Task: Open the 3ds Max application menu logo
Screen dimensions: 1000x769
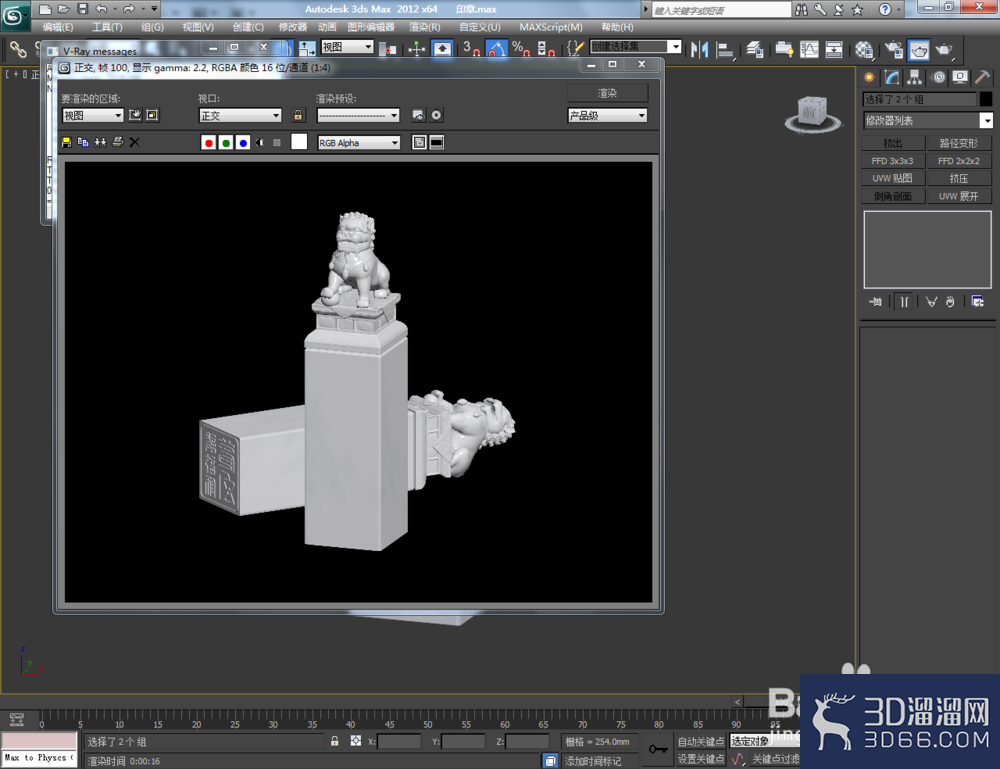Action: [14, 15]
